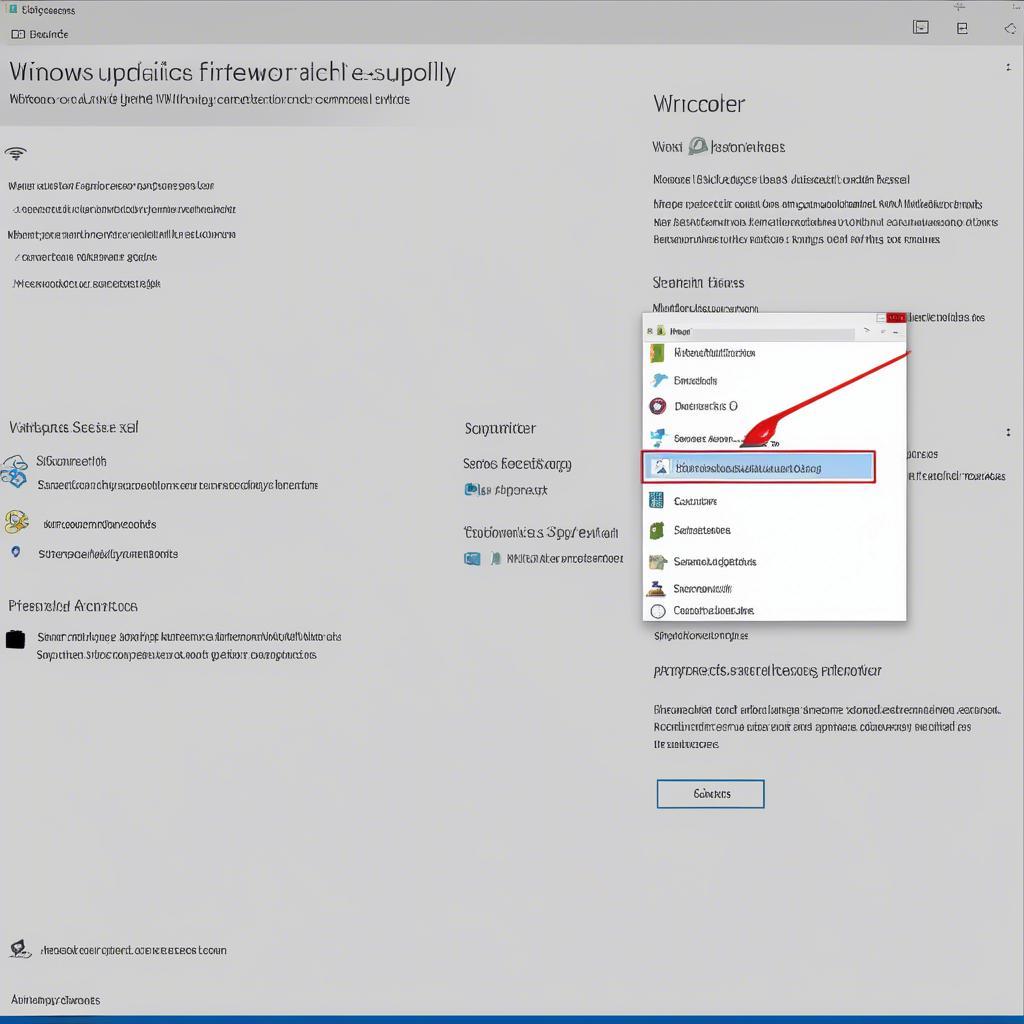Viewport: 1024px width, 1024px height.
Task: Click the blue cloud icon in left section
Action: (x=14, y=472)
